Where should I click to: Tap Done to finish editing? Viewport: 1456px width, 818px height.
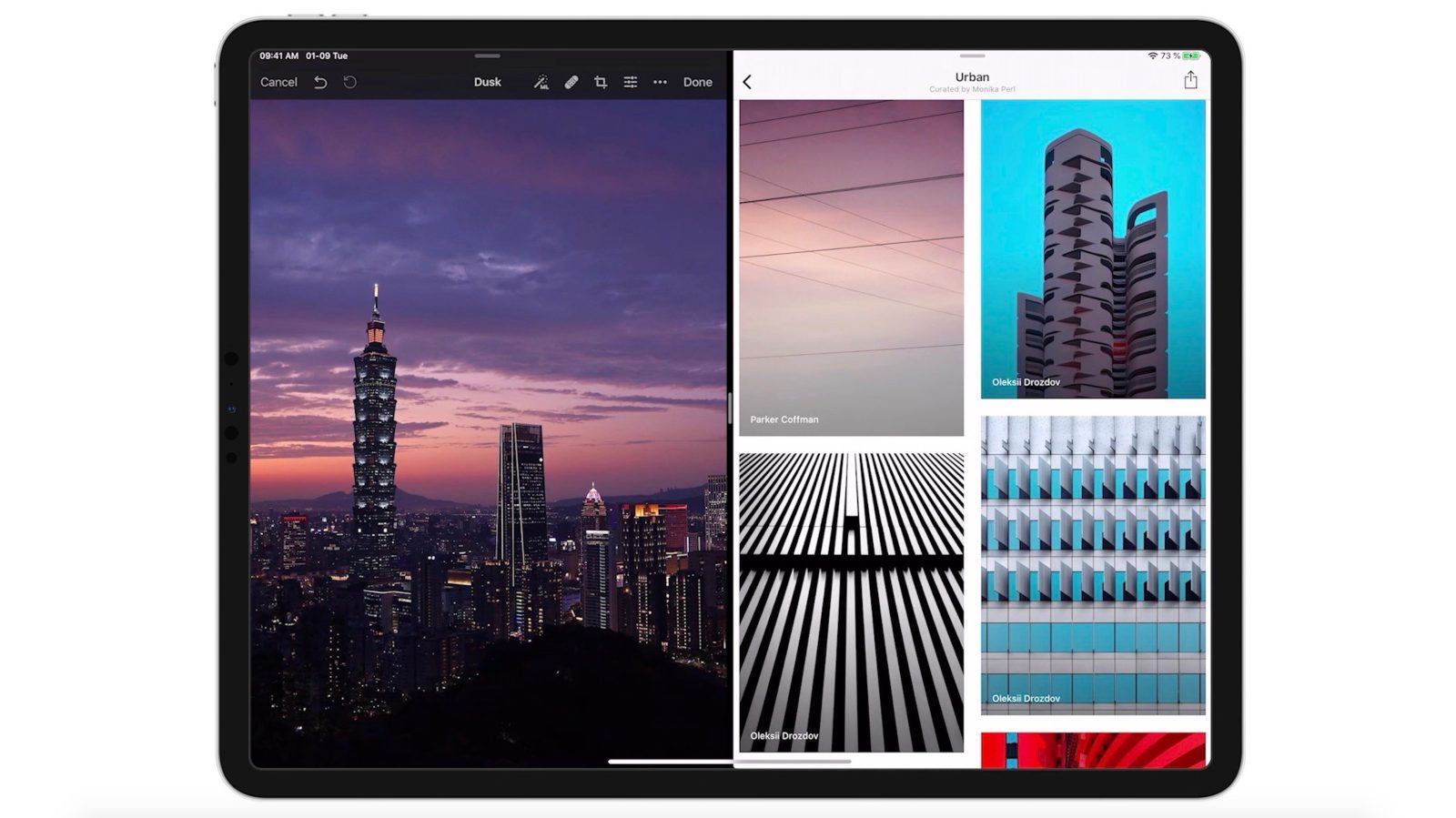tap(698, 82)
